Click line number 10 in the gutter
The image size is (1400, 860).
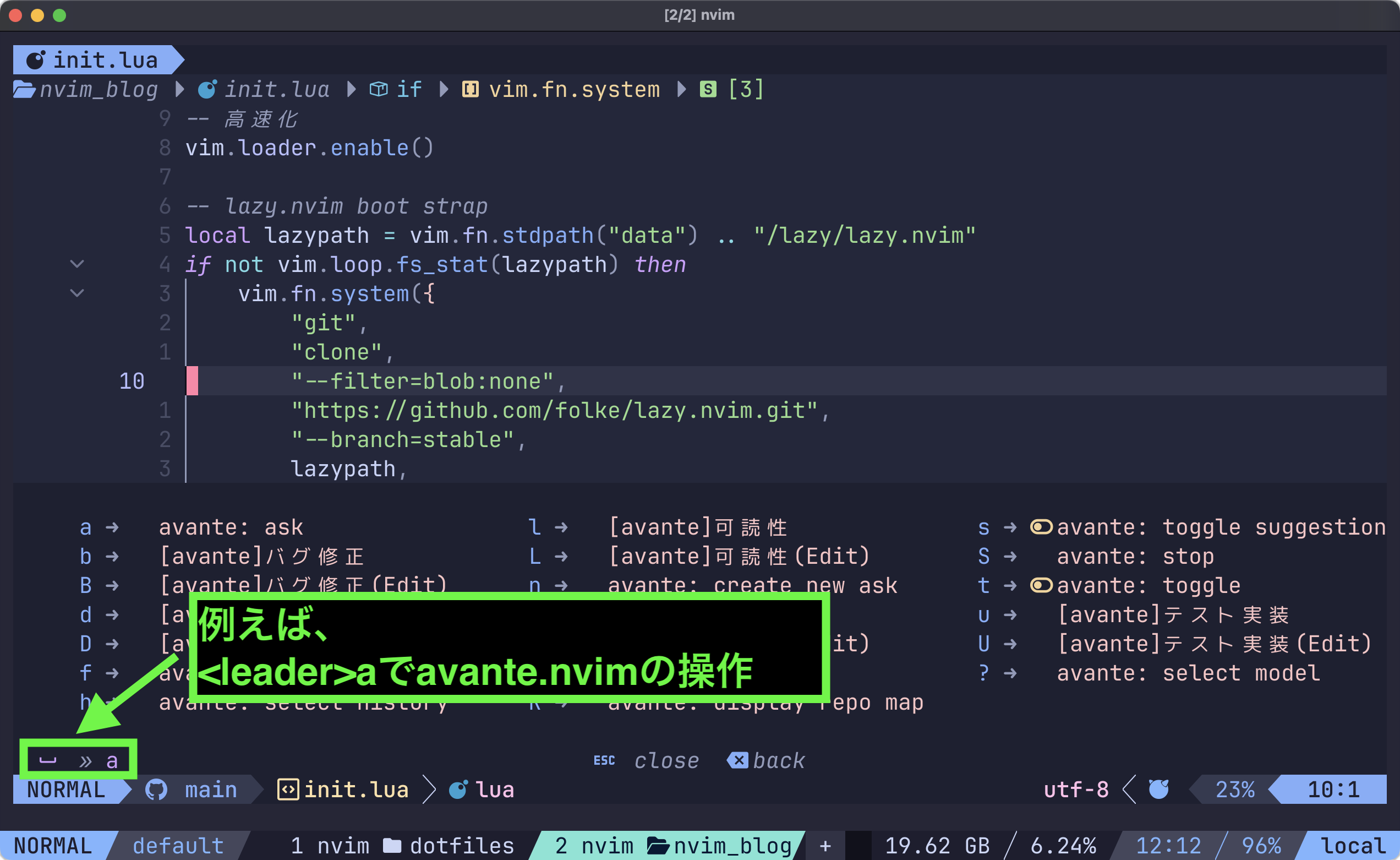point(132,381)
